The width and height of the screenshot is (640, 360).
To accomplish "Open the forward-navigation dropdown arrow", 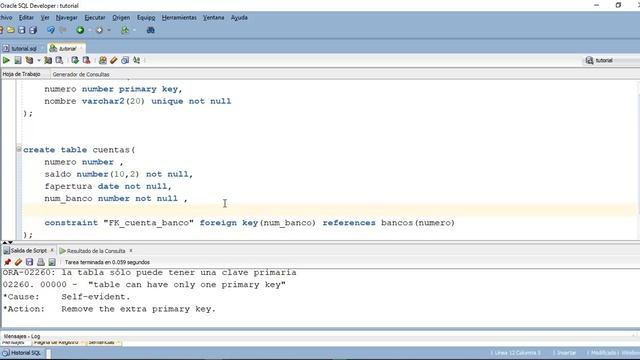I will click(109, 30).
